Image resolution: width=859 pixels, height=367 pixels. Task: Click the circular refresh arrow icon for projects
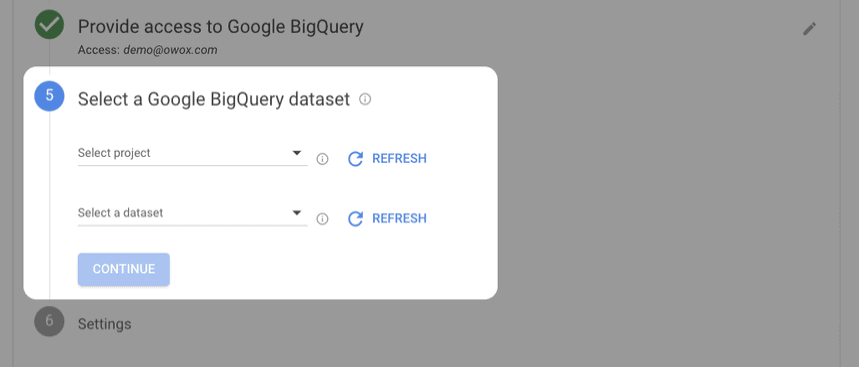click(356, 159)
